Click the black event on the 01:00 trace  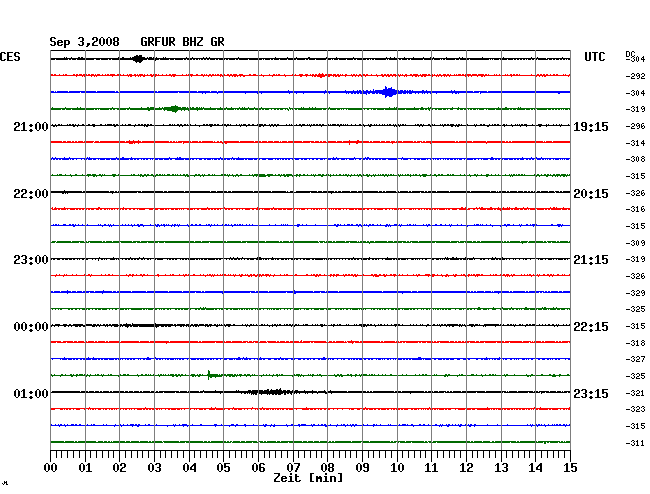tap(272, 392)
